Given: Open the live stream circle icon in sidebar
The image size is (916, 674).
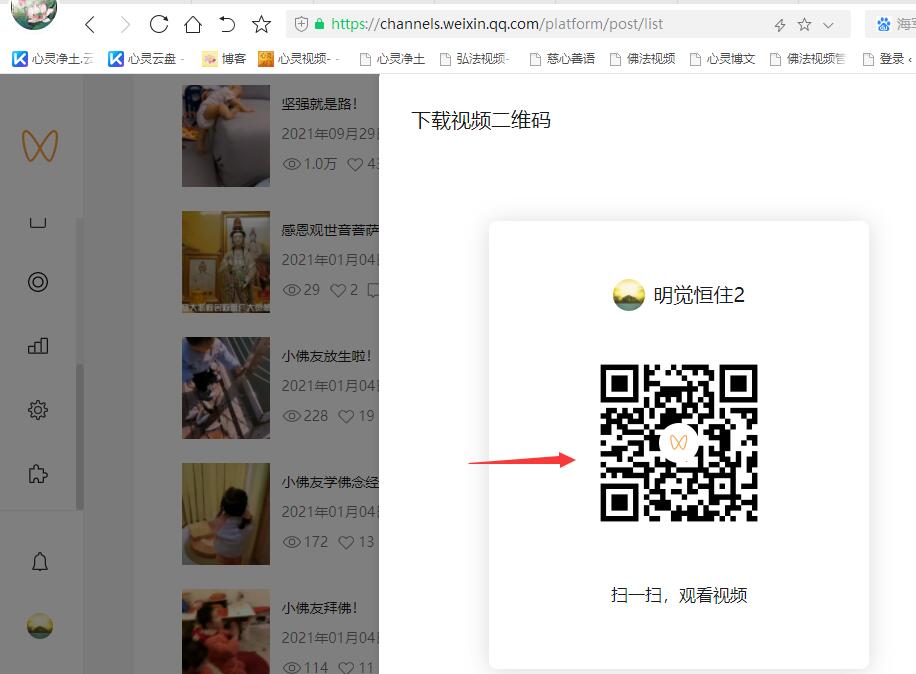Looking at the screenshot, I should pyautogui.click(x=38, y=282).
